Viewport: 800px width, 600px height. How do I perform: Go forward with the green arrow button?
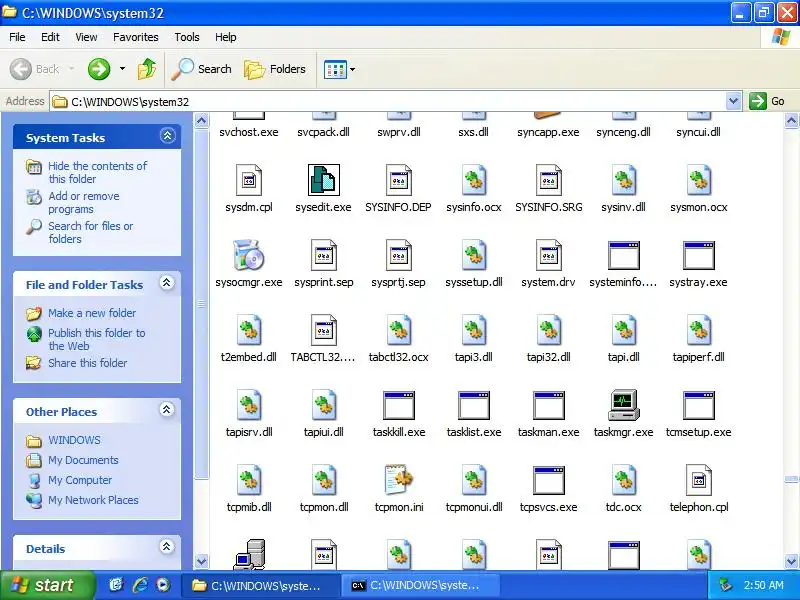point(98,69)
